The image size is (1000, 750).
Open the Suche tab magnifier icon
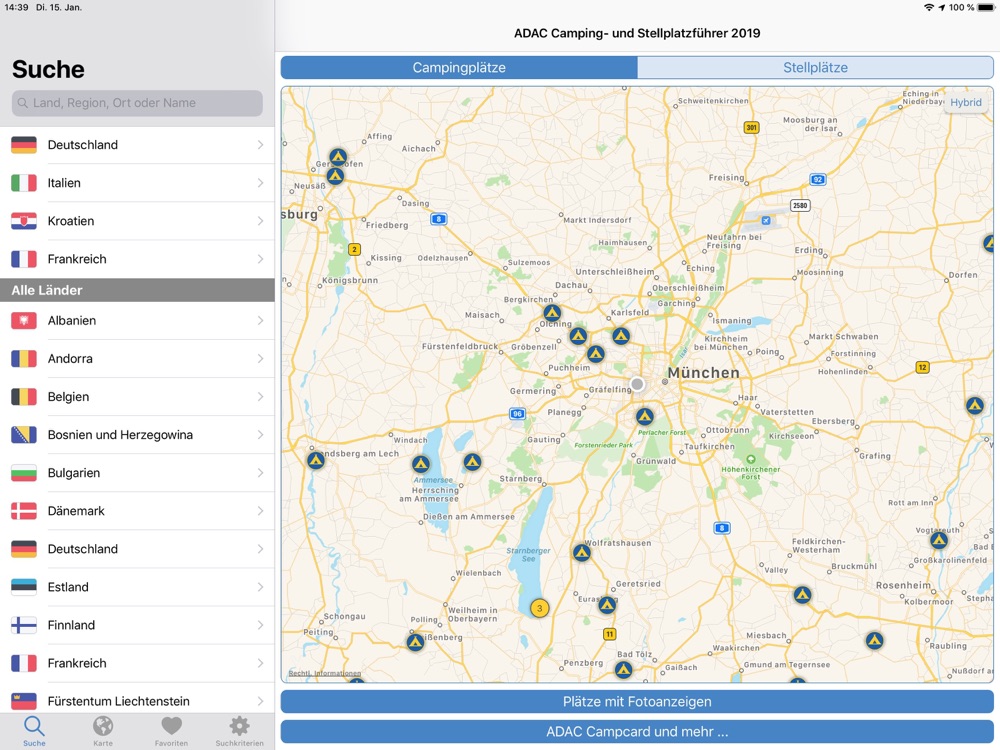click(34, 726)
